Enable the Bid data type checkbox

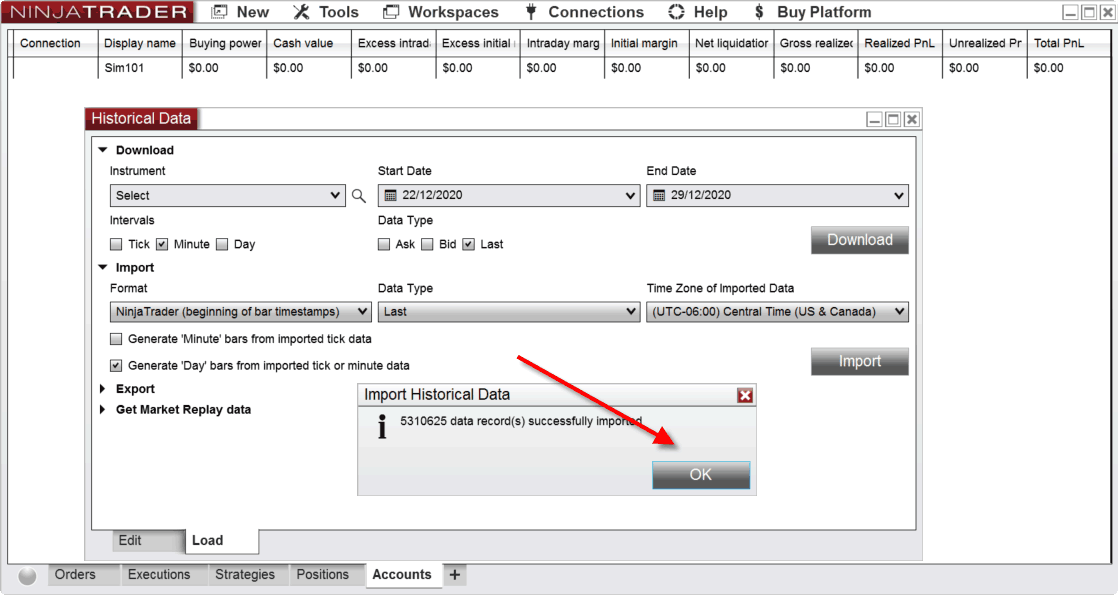(427, 245)
